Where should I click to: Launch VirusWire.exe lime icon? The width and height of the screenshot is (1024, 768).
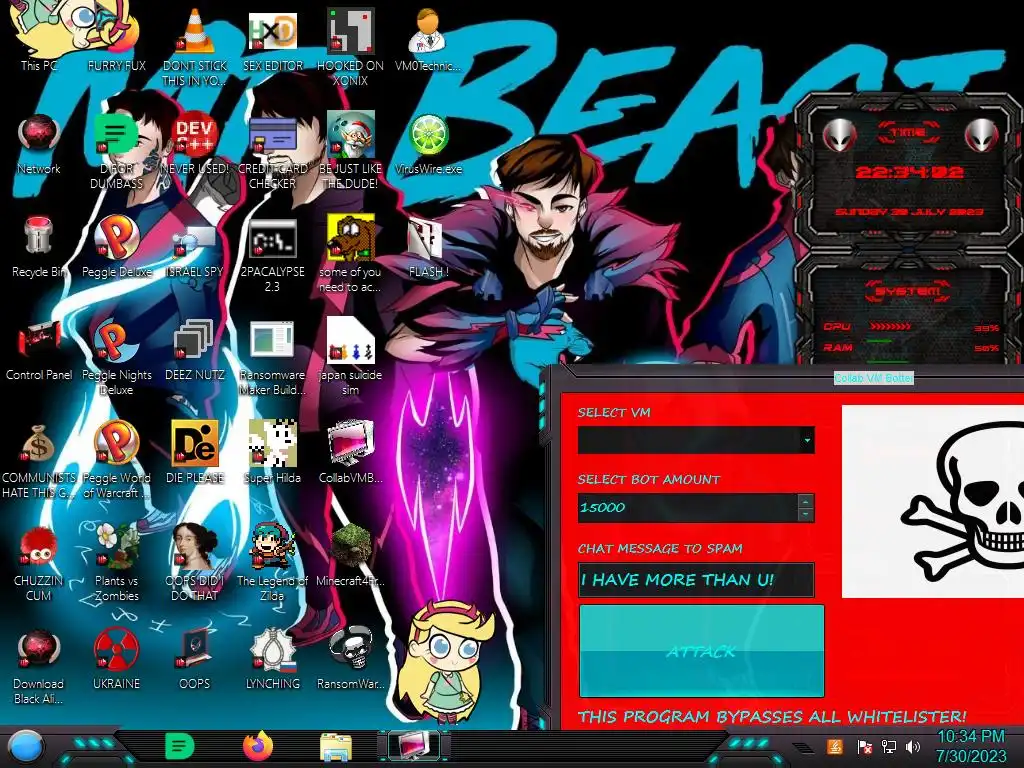click(x=428, y=144)
